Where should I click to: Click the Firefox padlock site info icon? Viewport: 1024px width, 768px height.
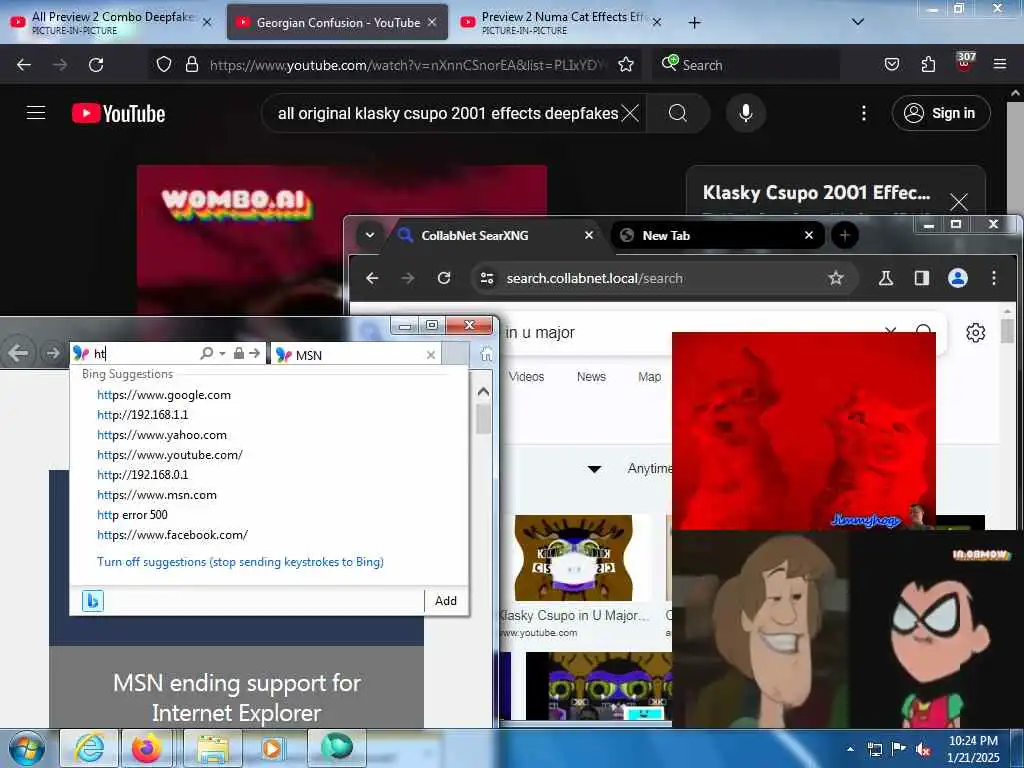[191, 64]
